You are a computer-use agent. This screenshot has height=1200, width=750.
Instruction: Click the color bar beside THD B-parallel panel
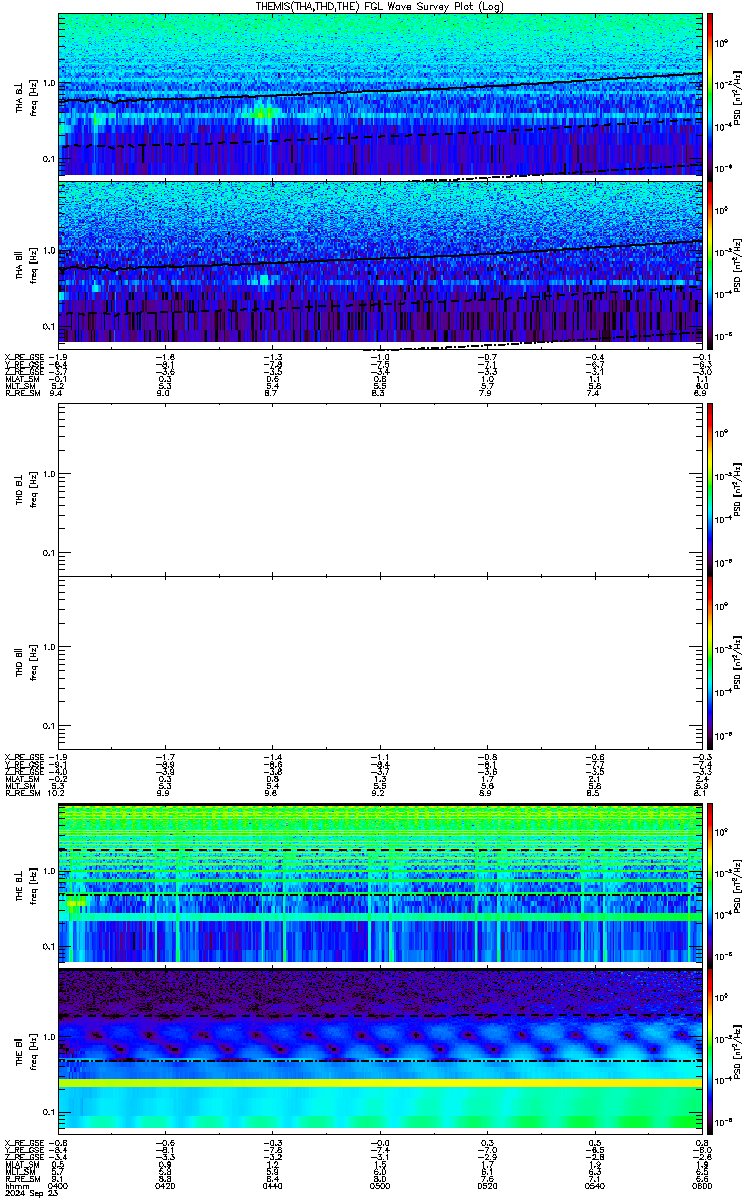point(711,662)
